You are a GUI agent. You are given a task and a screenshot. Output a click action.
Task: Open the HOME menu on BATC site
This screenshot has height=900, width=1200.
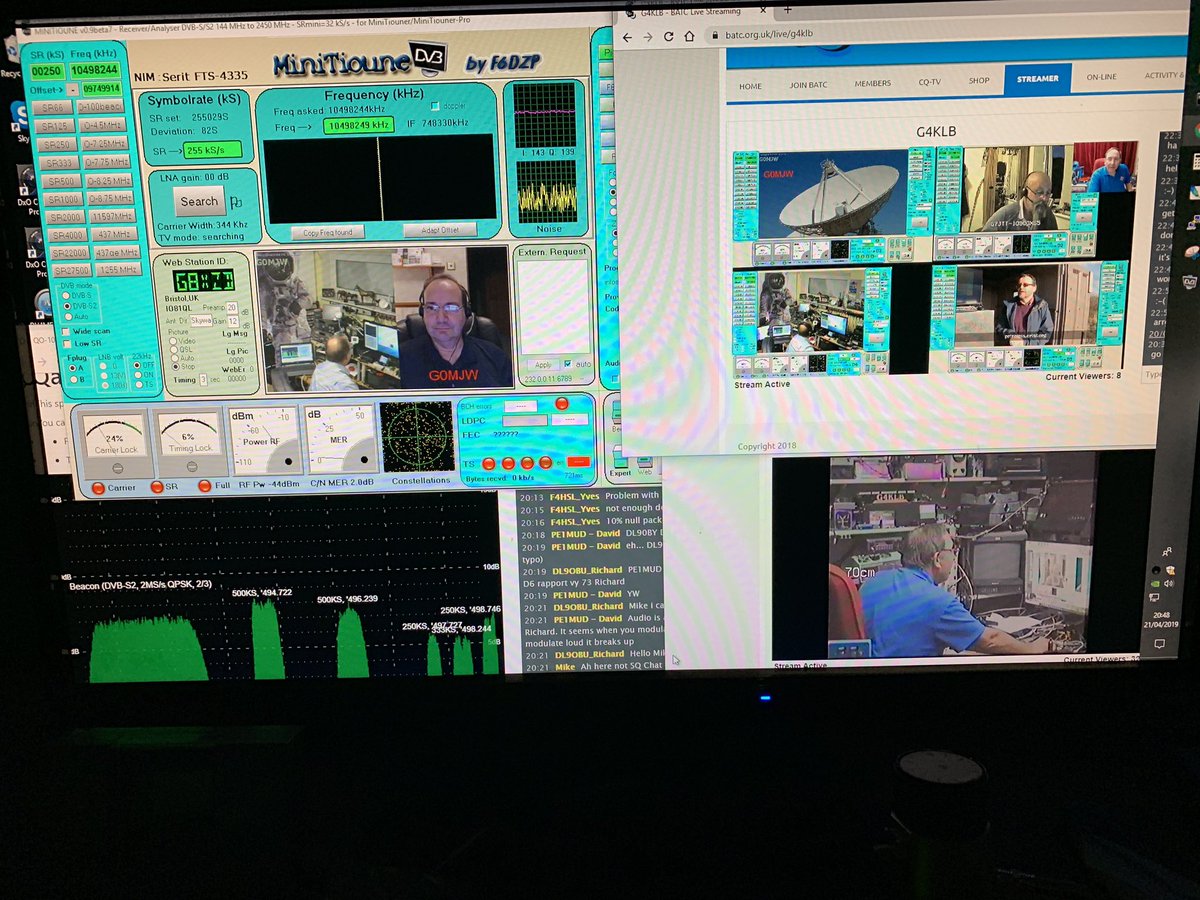750,86
